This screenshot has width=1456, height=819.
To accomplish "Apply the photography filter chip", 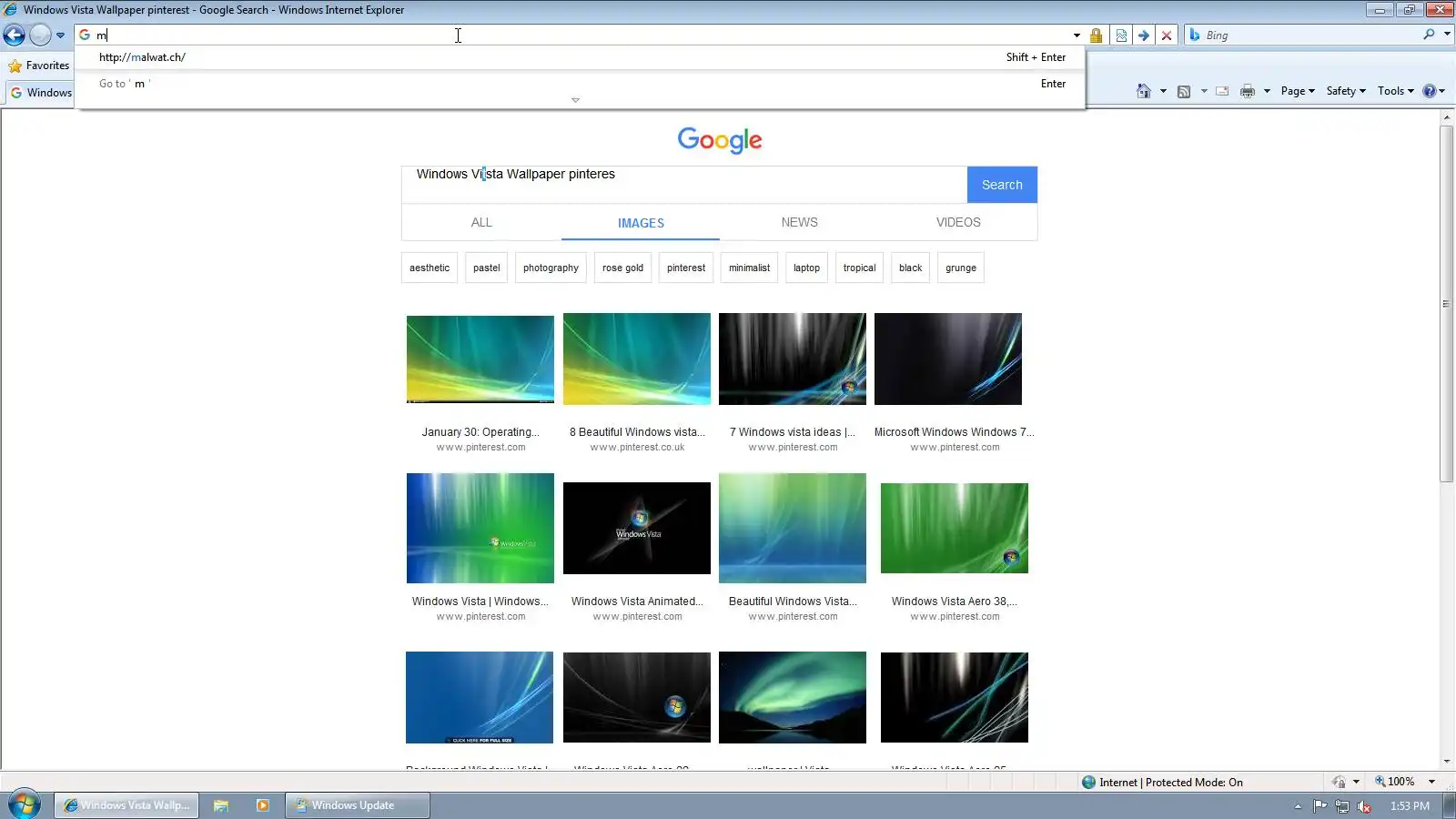I will pos(551,268).
